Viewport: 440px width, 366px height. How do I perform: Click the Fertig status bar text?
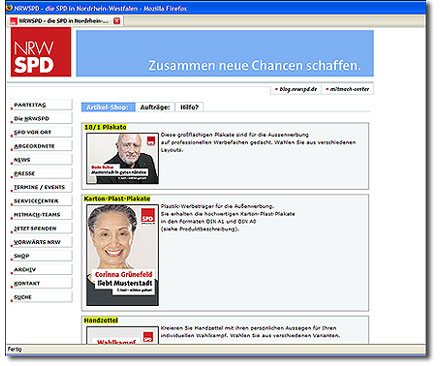(15, 349)
